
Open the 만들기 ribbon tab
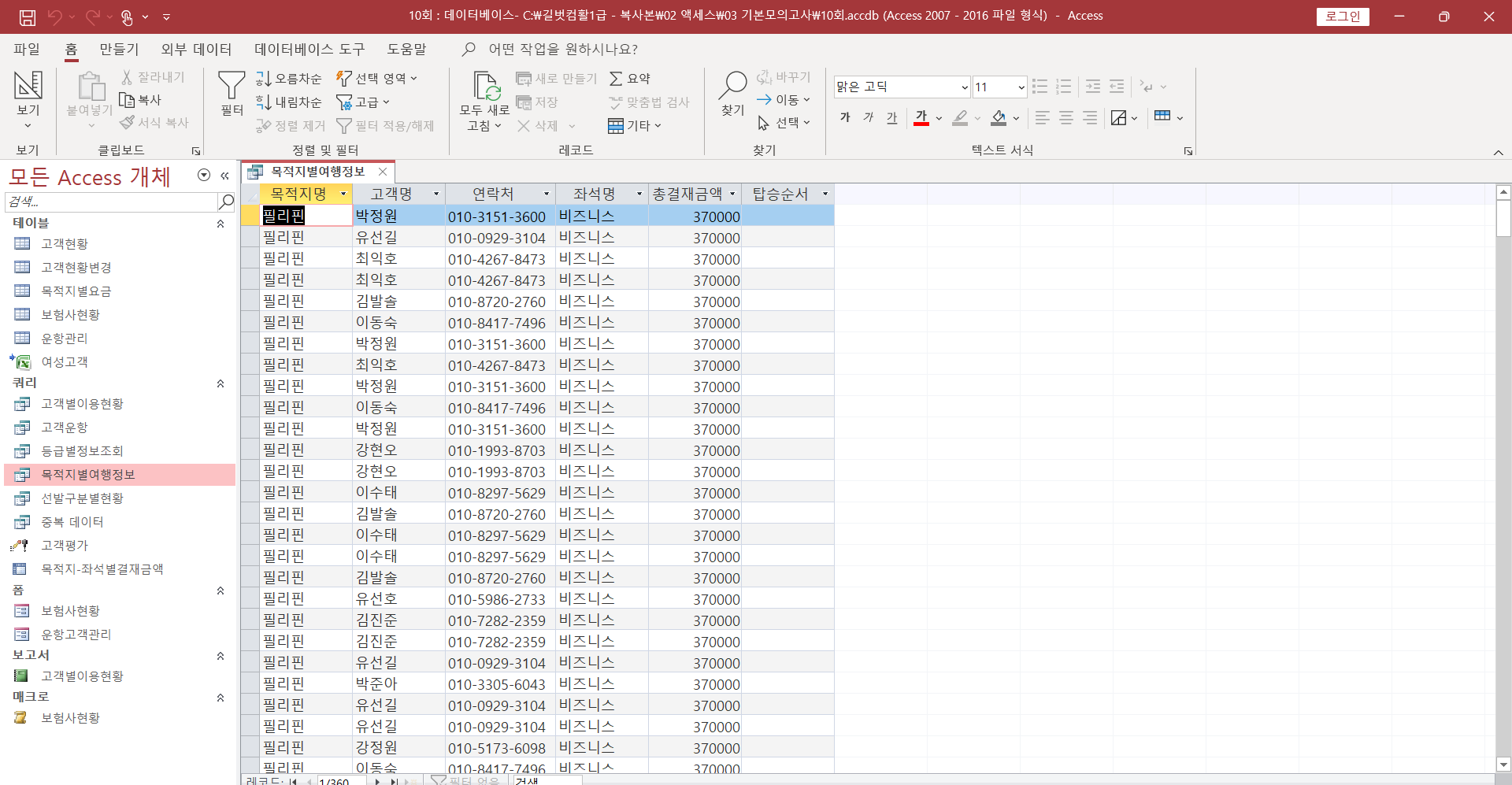[119, 50]
